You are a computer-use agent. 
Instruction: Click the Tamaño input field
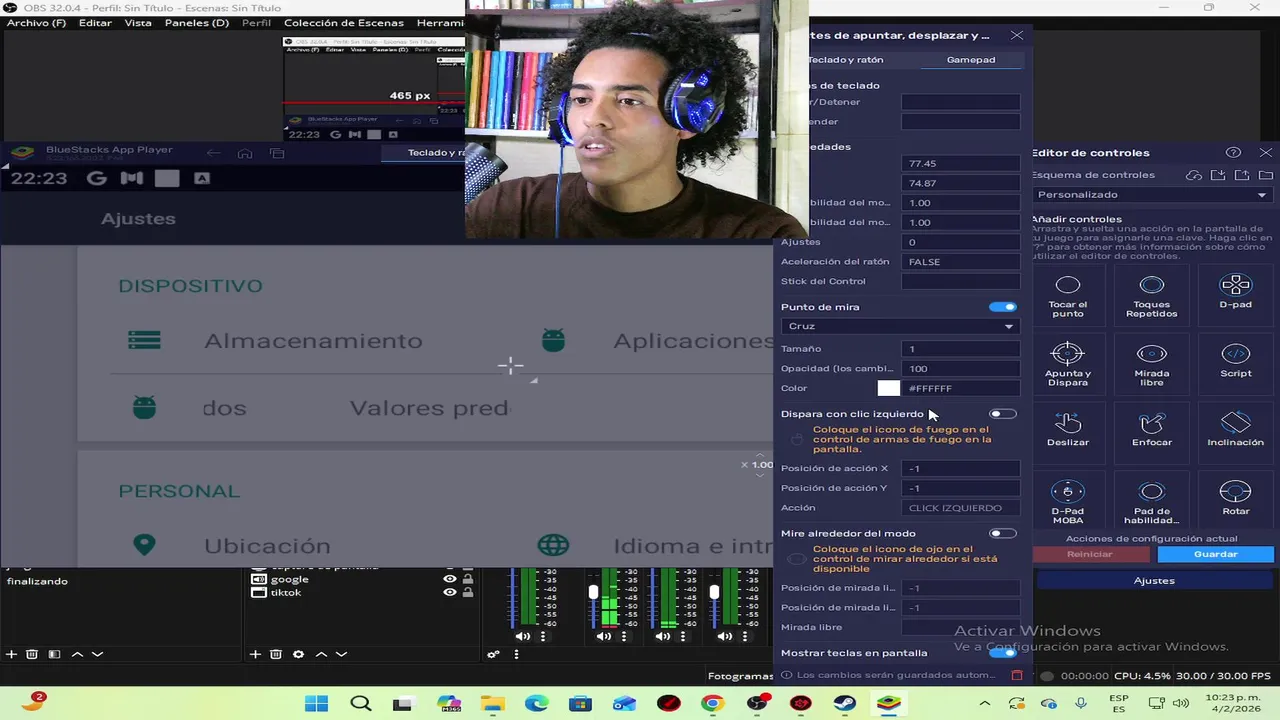[x=960, y=349]
